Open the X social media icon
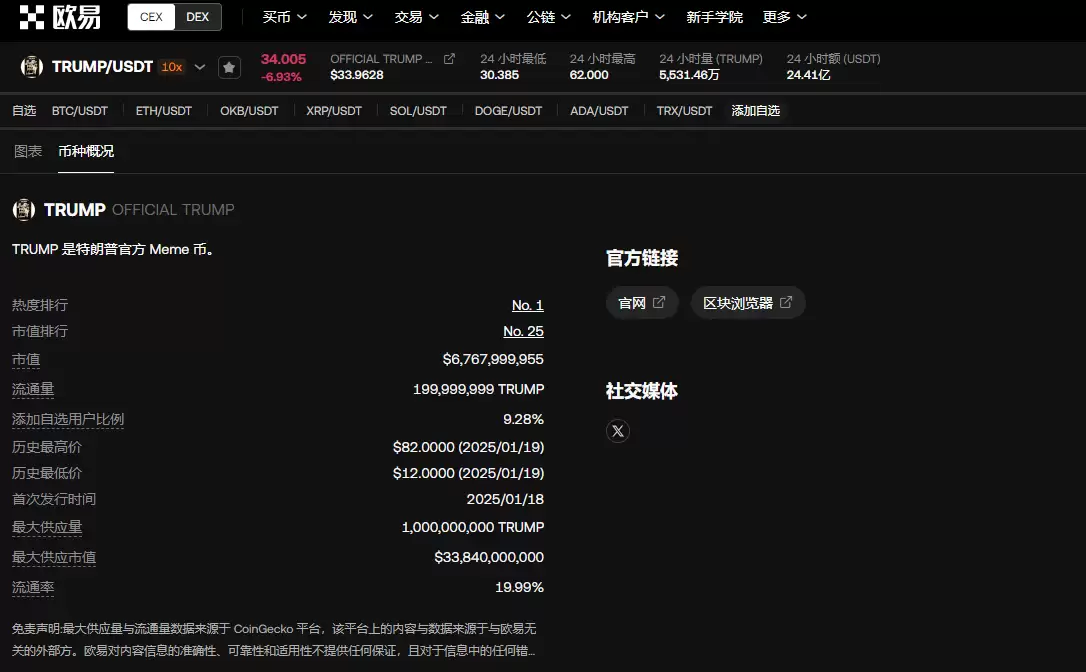1086x672 pixels. pyautogui.click(x=618, y=431)
